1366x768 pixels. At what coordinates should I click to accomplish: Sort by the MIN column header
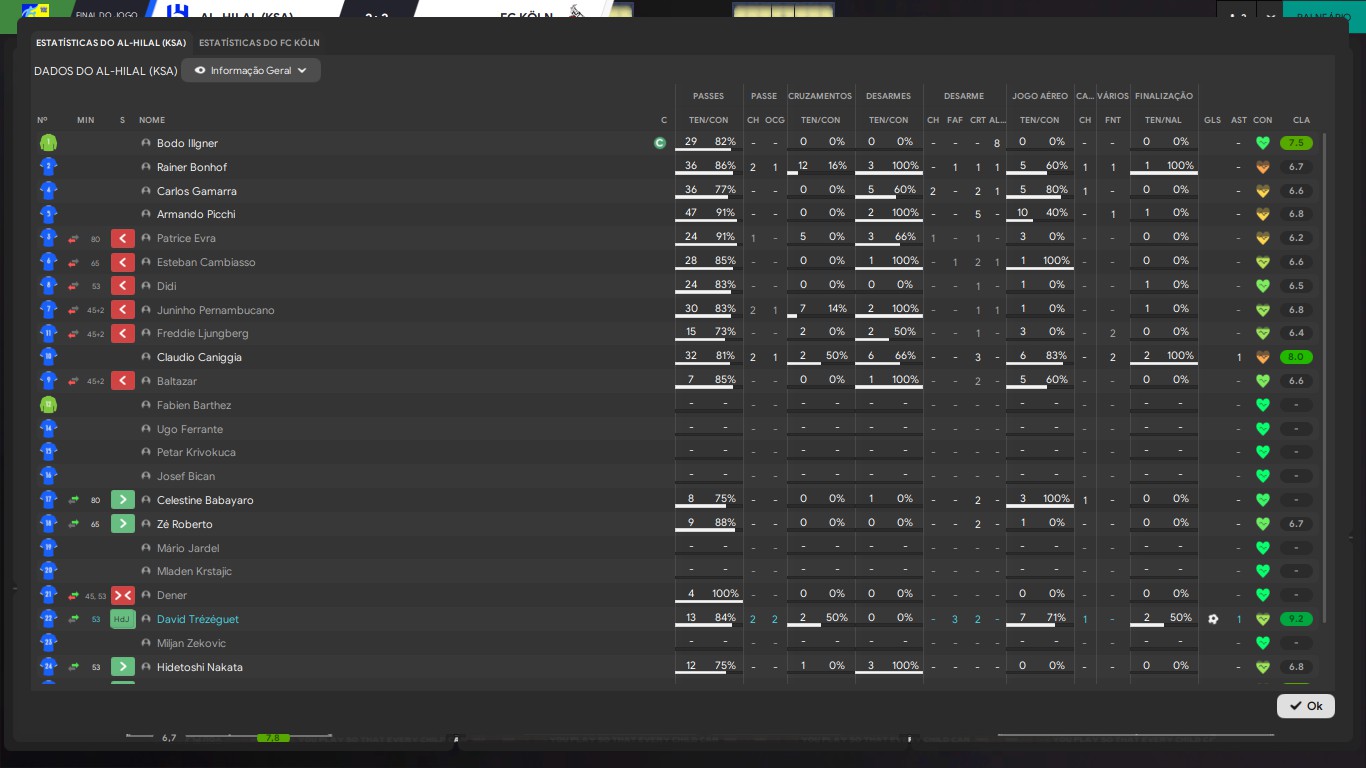(x=86, y=120)
